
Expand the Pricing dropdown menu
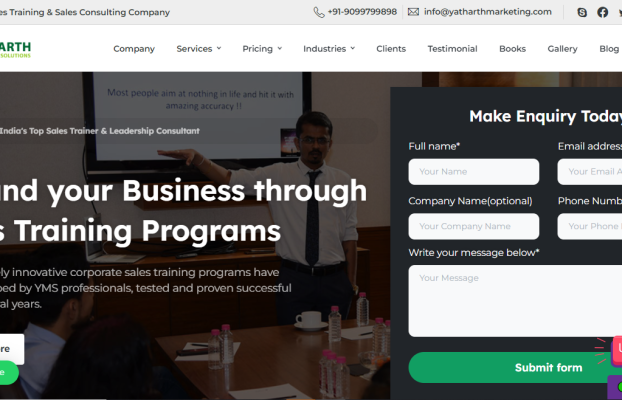pos(262,49)
